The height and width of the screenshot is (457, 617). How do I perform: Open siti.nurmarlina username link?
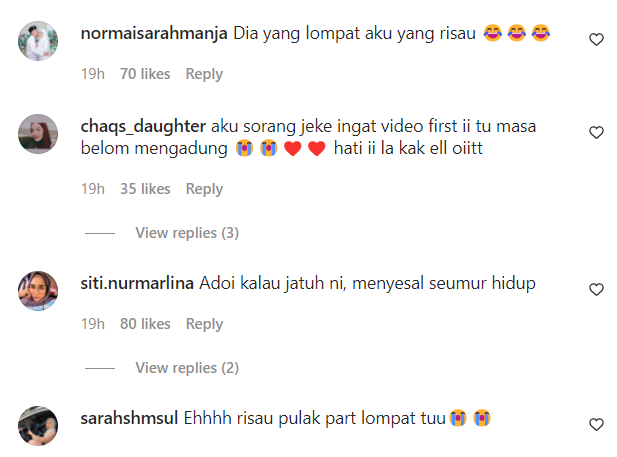click(x=137, y=283)
